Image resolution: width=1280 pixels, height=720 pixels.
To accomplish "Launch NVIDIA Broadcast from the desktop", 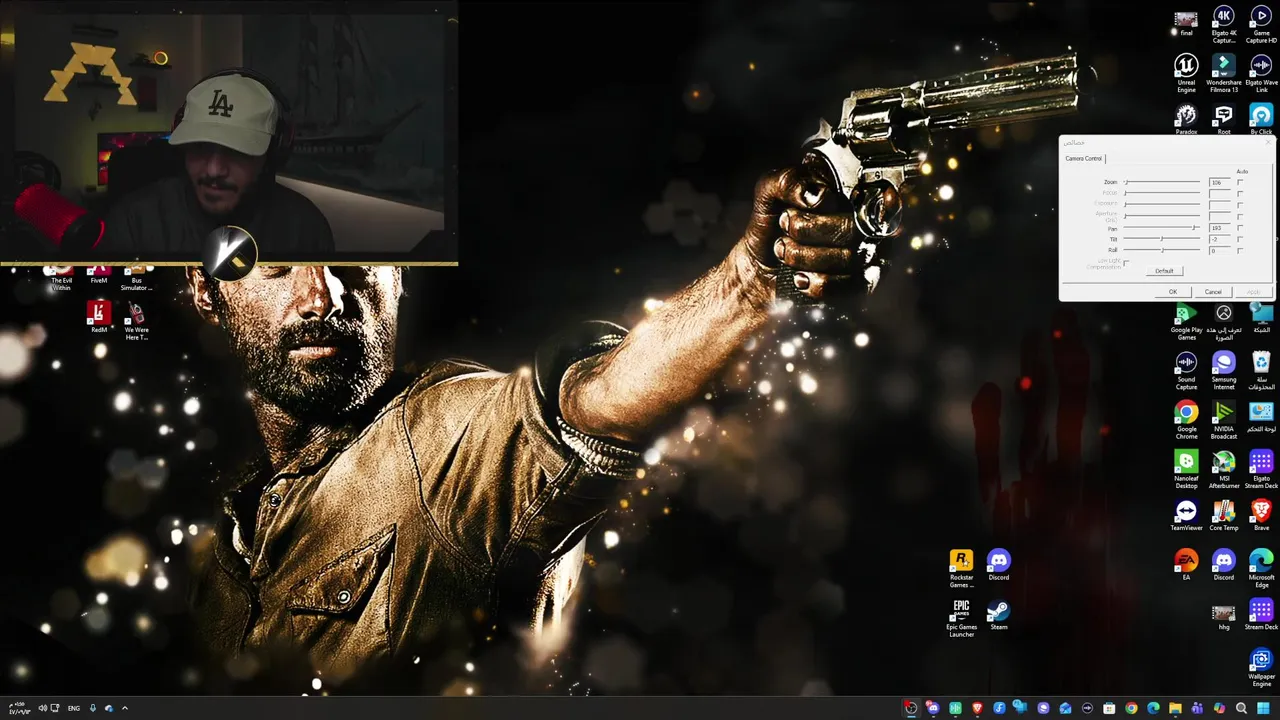I will [x=1223, y=417].
